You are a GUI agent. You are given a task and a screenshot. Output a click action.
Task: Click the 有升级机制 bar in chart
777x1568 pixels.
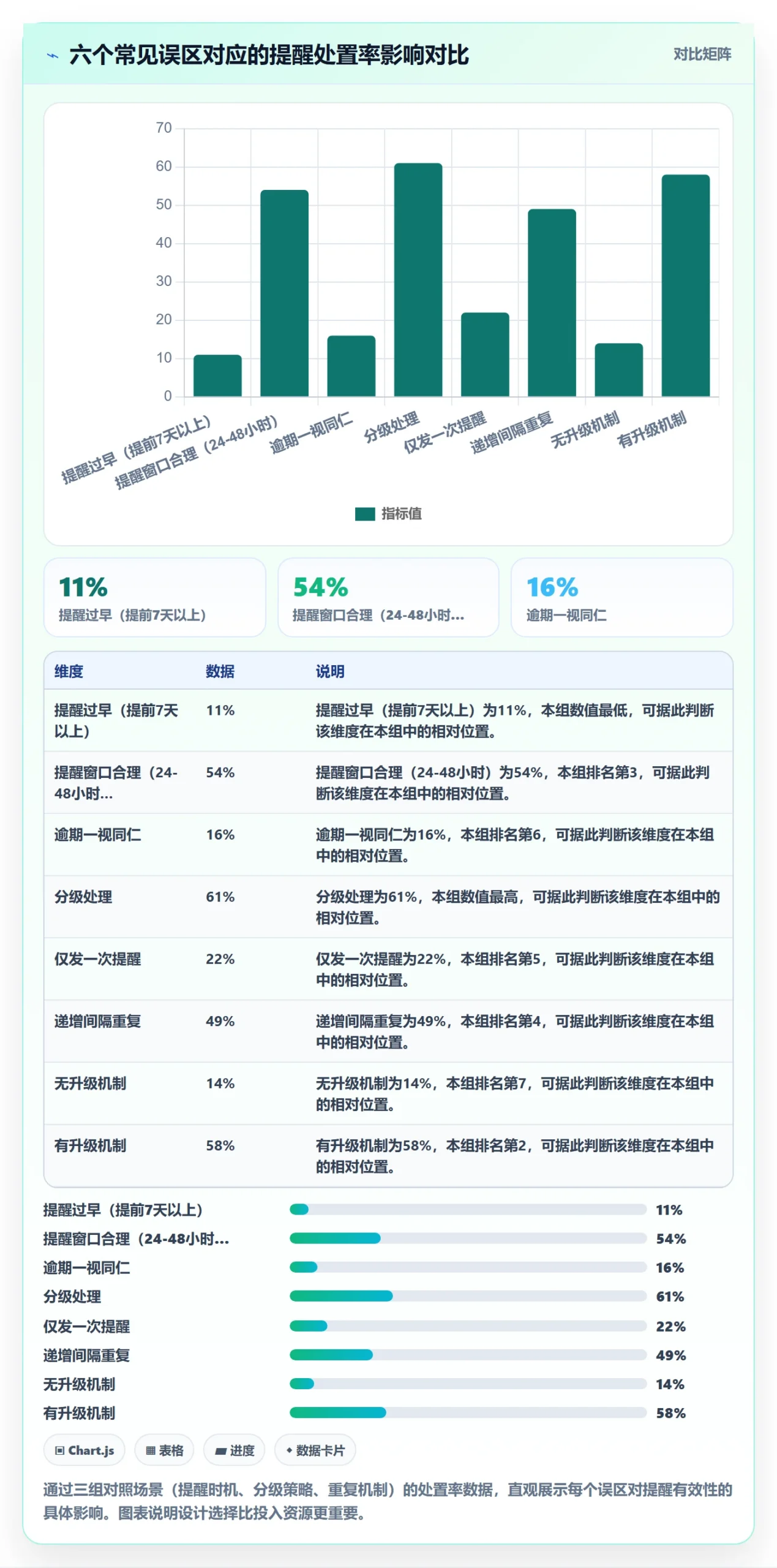[685, 285]
